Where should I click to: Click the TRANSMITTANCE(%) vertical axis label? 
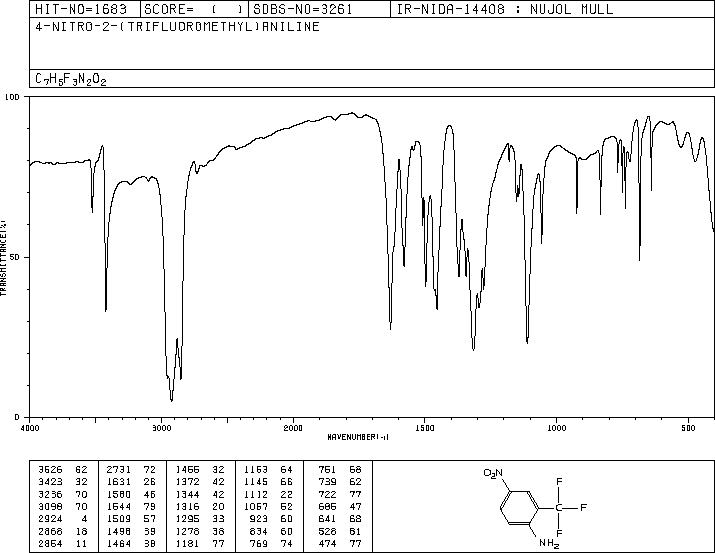click(3, 258)
